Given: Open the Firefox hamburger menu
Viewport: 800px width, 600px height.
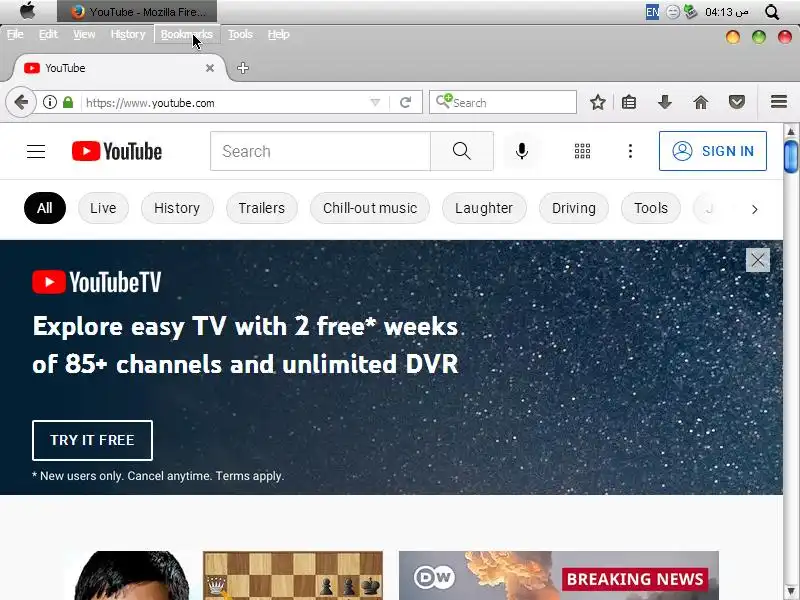Looking at the screenshot, I should point(779,102).
